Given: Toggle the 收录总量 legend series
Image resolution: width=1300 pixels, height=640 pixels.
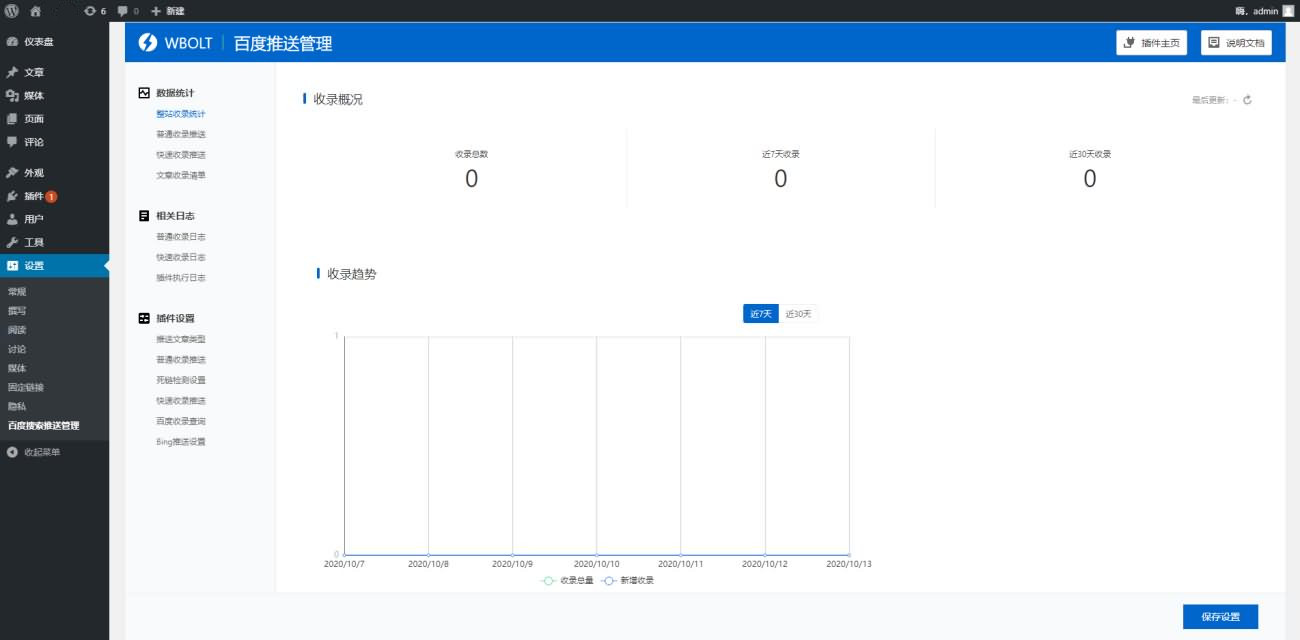Looking at the screenshot, I should pos(568,580).
